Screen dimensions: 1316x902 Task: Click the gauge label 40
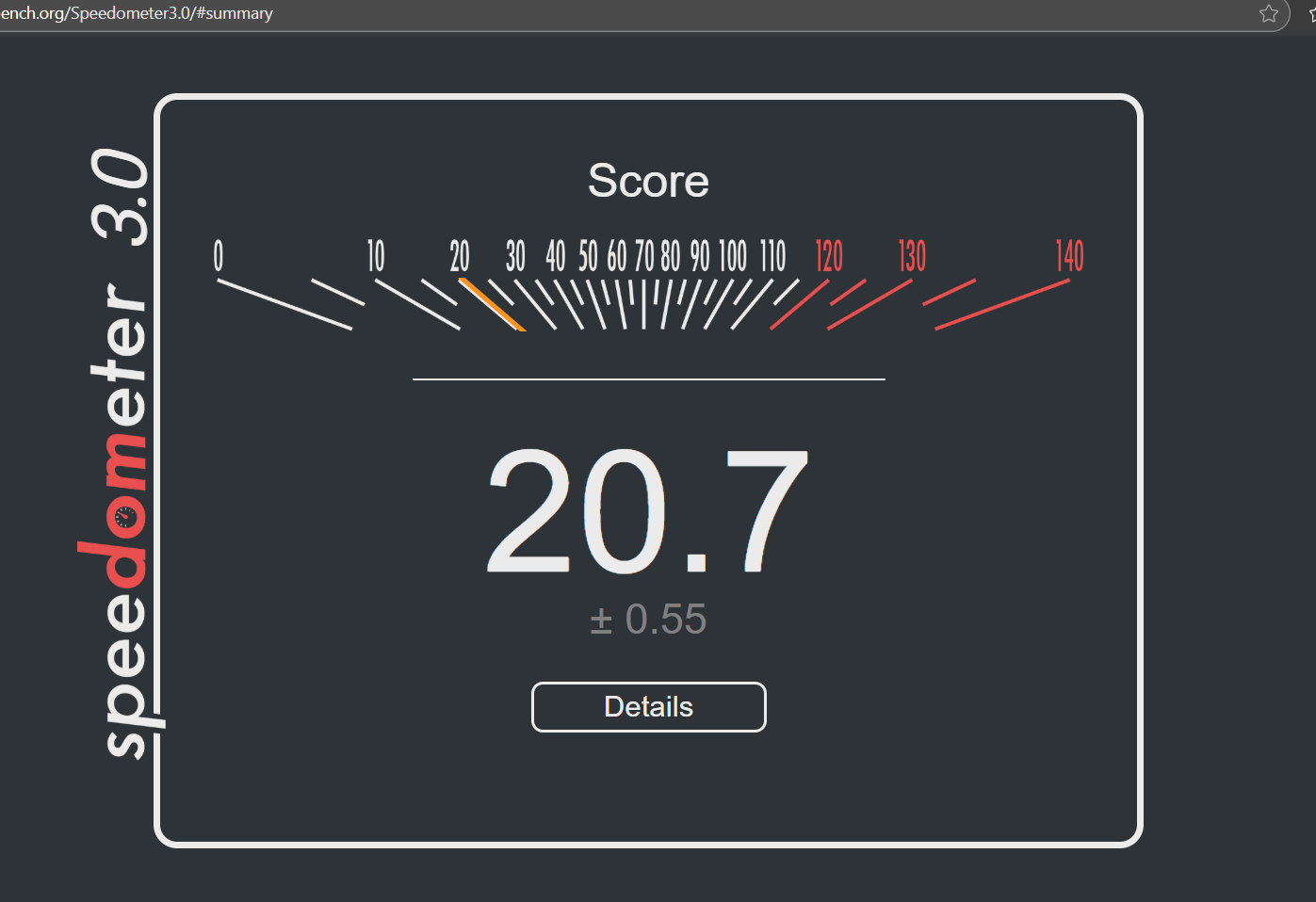click(x=556, y=256)
